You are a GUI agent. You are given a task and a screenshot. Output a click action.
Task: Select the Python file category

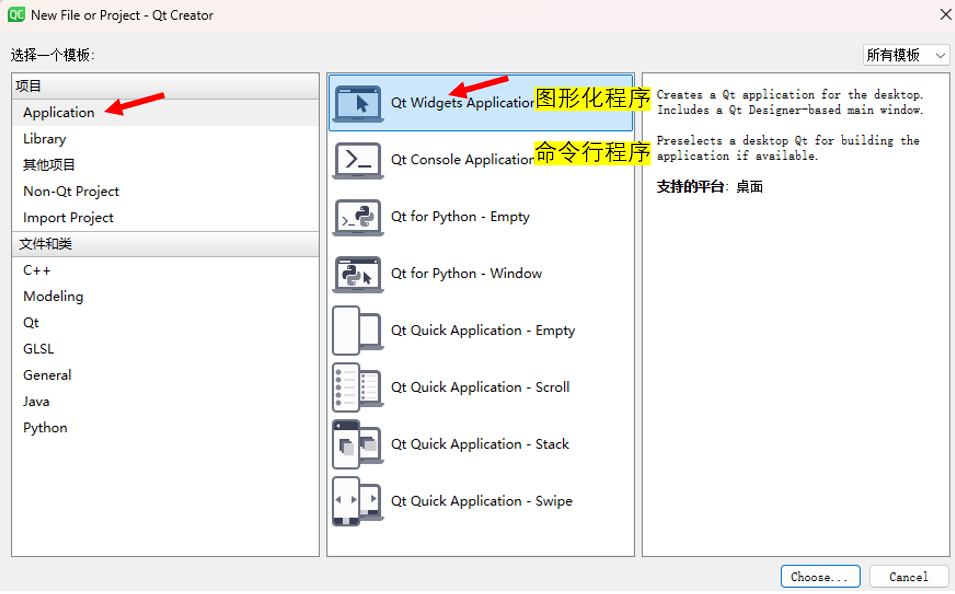(165, 428)
